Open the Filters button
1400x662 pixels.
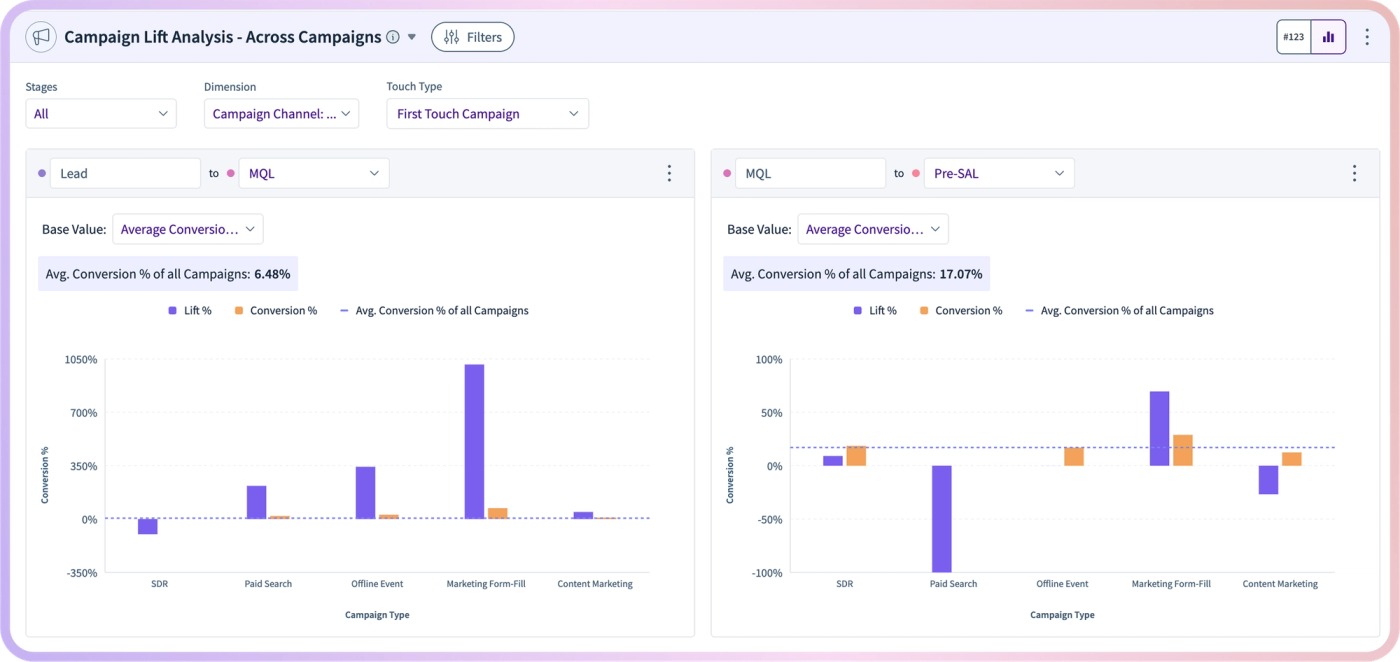[473, 37]
